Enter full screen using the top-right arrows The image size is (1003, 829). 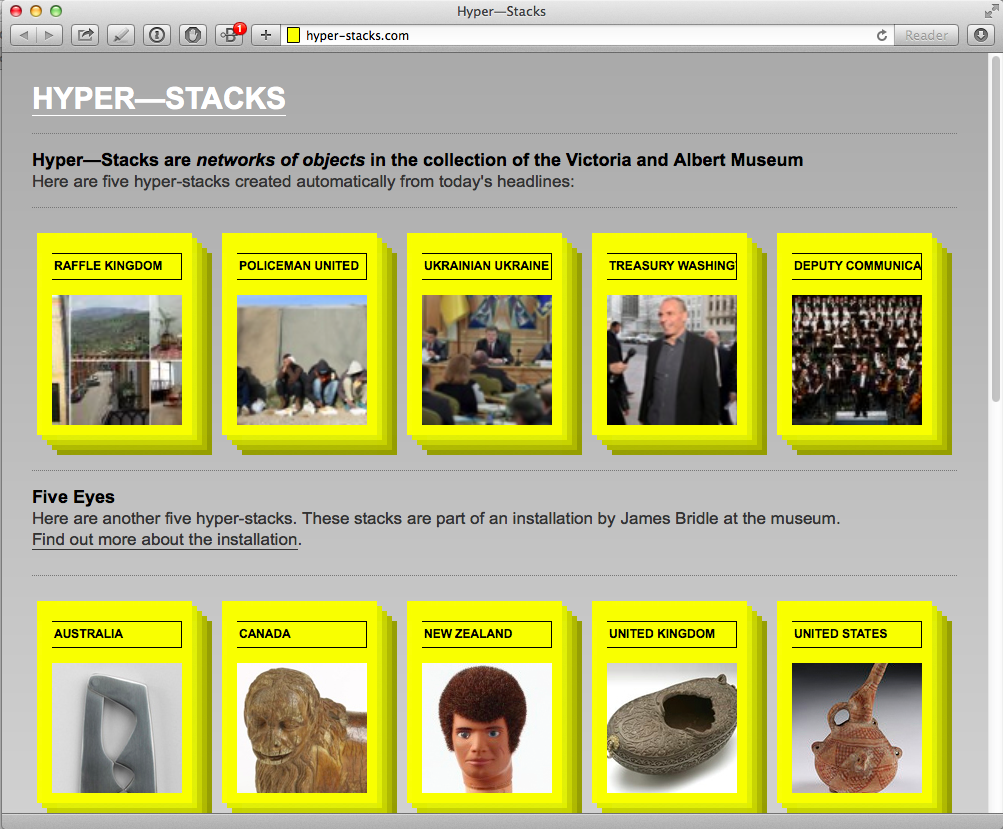point(991,10)
